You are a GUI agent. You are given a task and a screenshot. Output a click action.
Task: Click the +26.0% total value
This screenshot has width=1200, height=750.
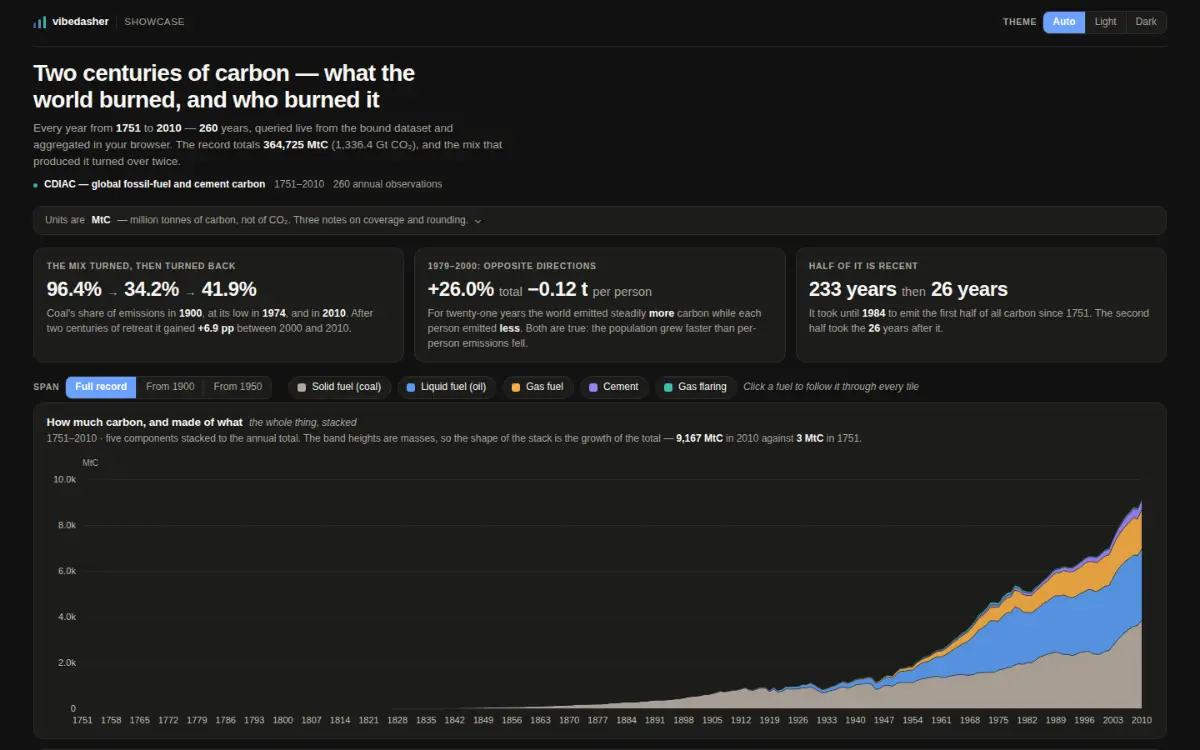[461, 290]
